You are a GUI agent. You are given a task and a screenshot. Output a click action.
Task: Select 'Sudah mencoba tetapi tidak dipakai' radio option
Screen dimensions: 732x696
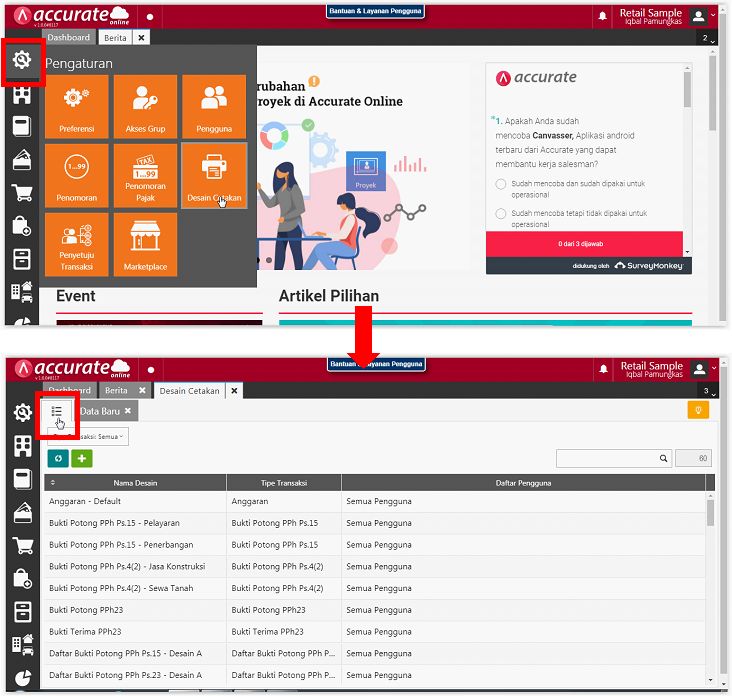click(500, 214)
